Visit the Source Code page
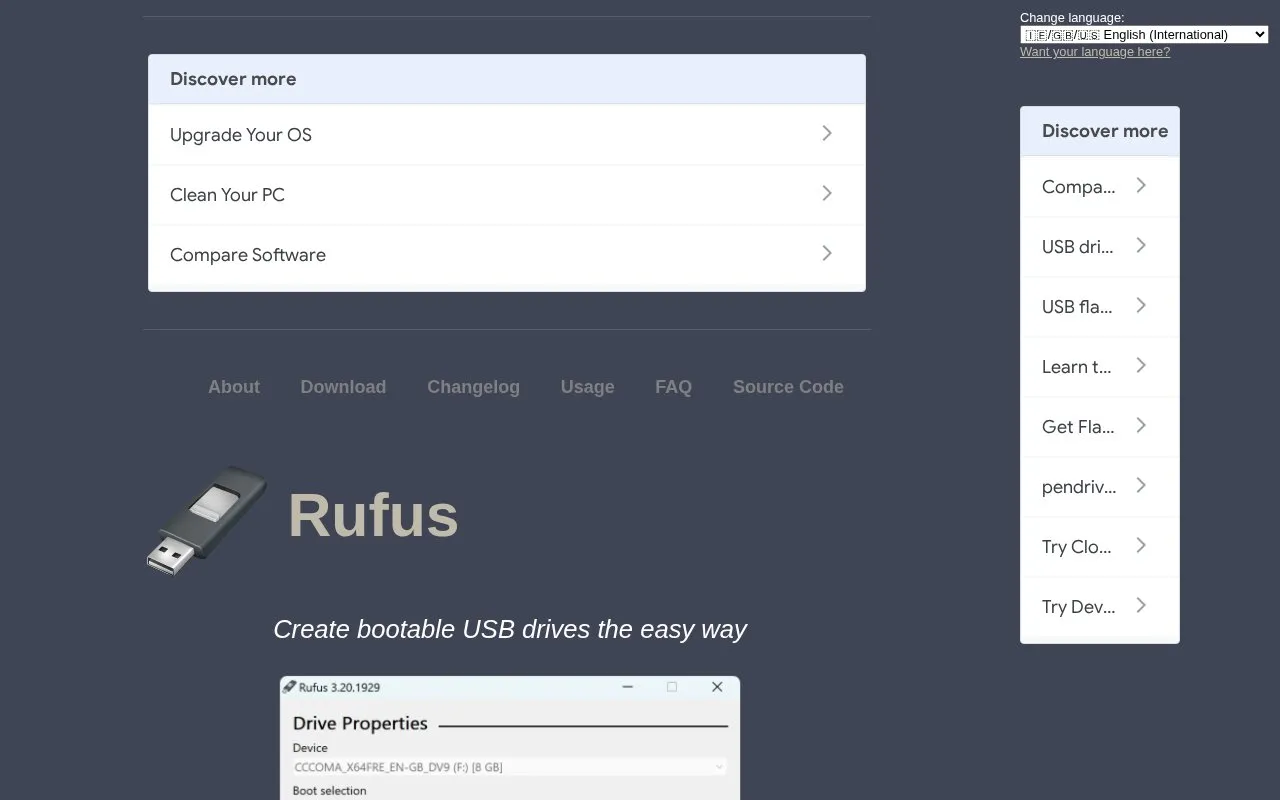 click(788, 387)
